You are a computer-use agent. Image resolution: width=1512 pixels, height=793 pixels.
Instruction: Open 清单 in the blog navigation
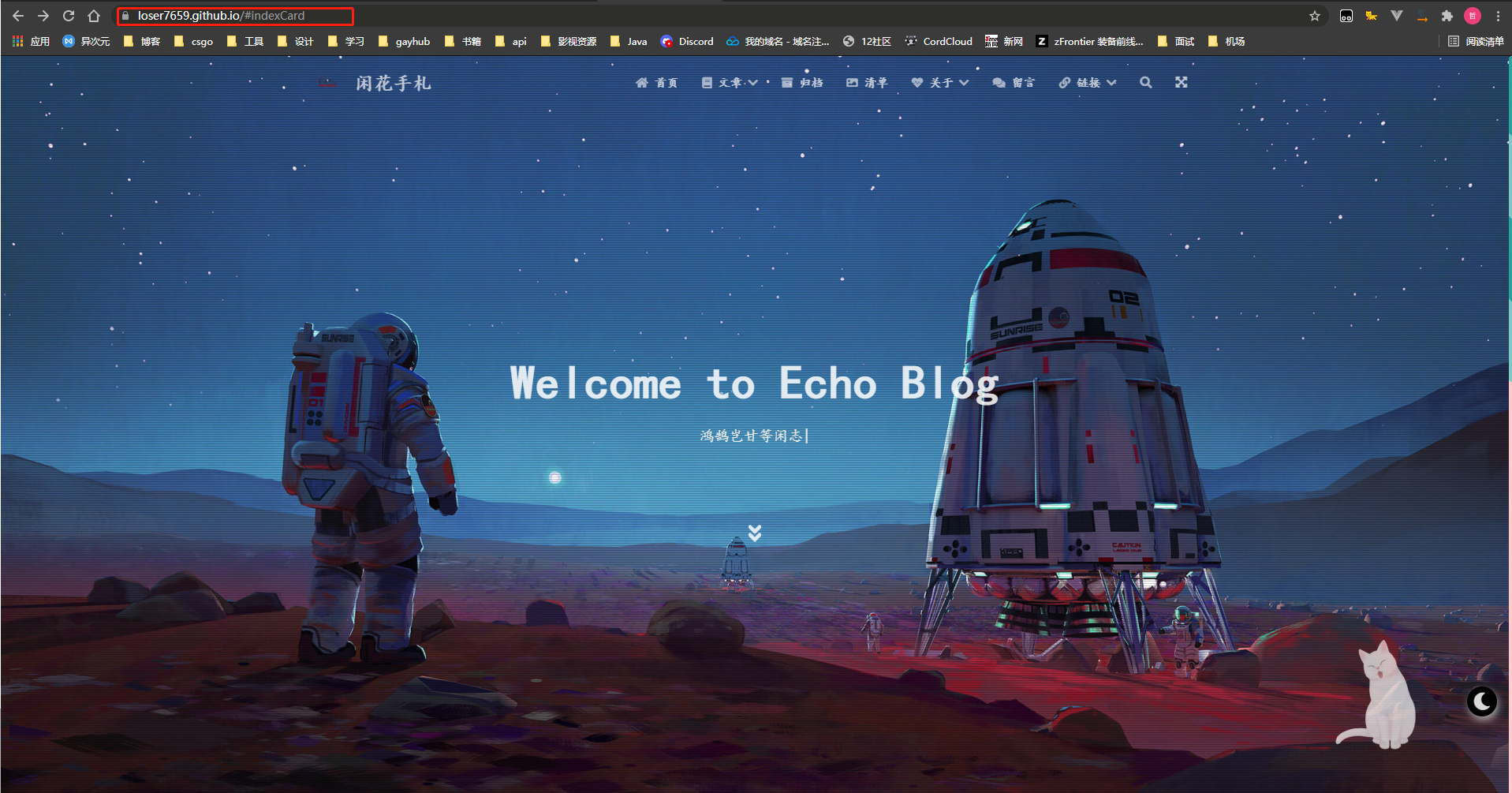[867, 83]
